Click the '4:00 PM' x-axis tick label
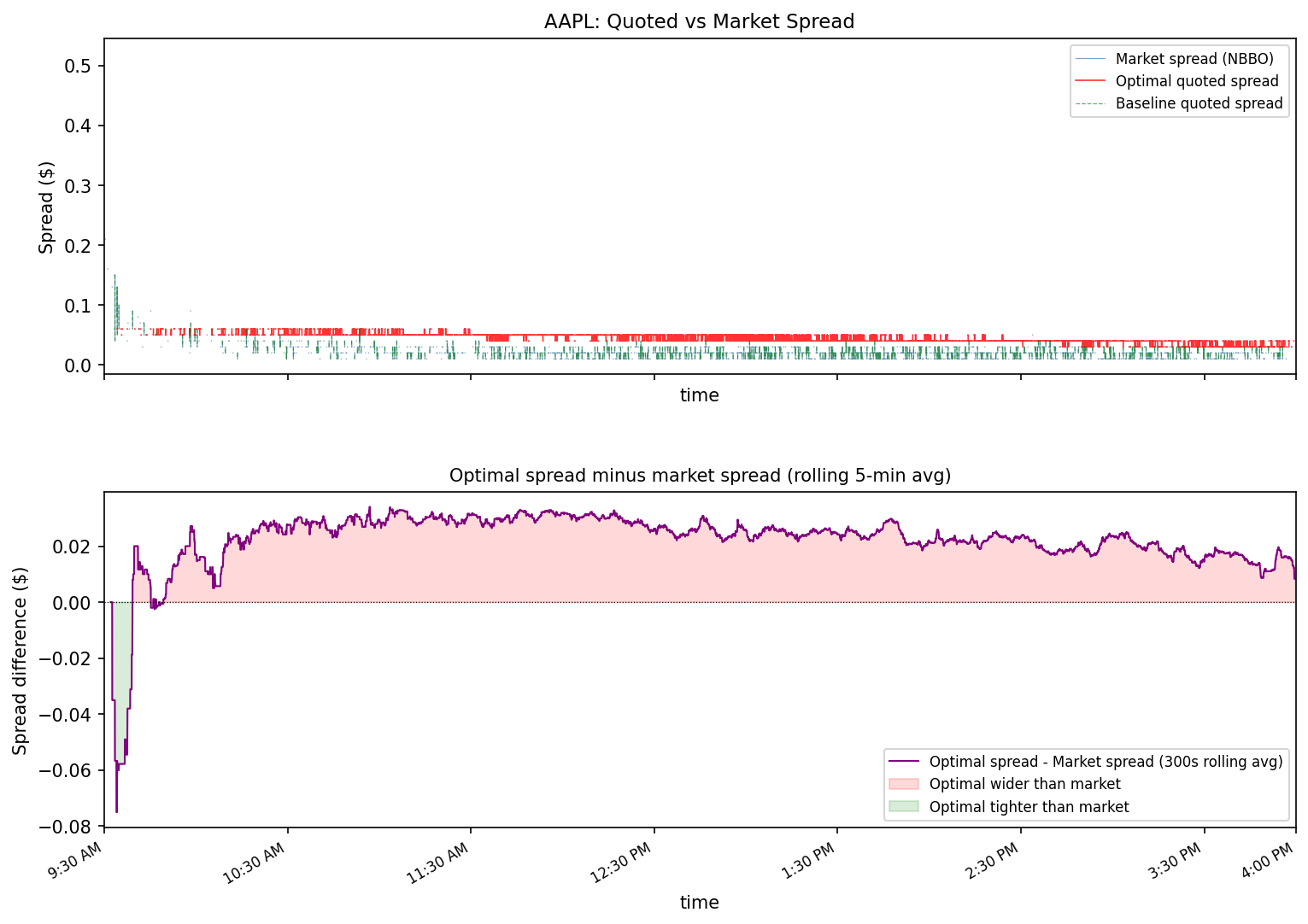Image resolution: width=1308 pixels, height=924 pixels. [1266, 859]
